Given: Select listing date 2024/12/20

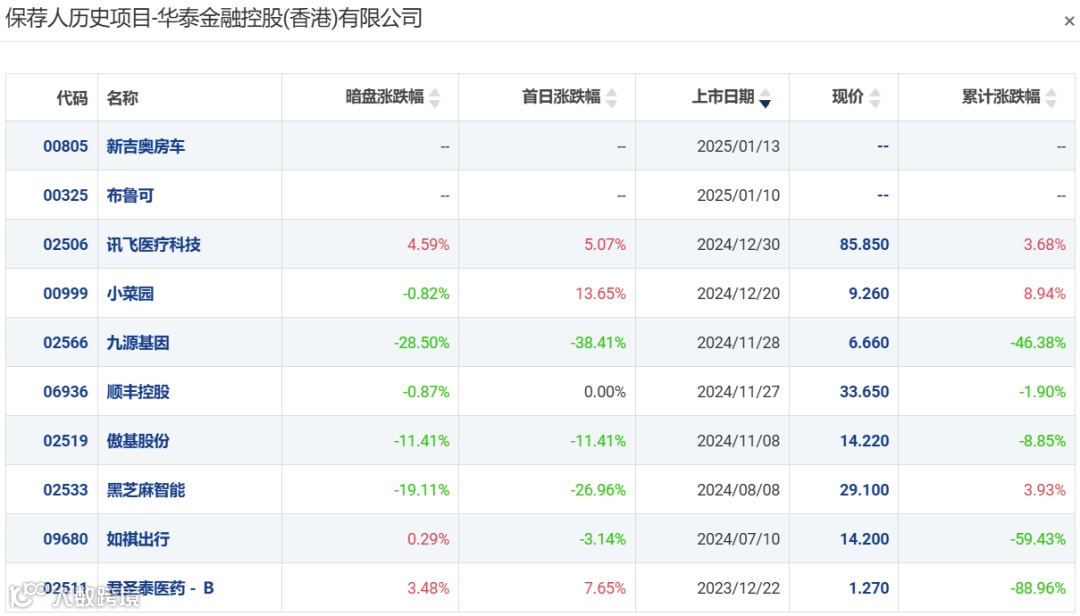Looking at the screenshot, I should point(738,294).
